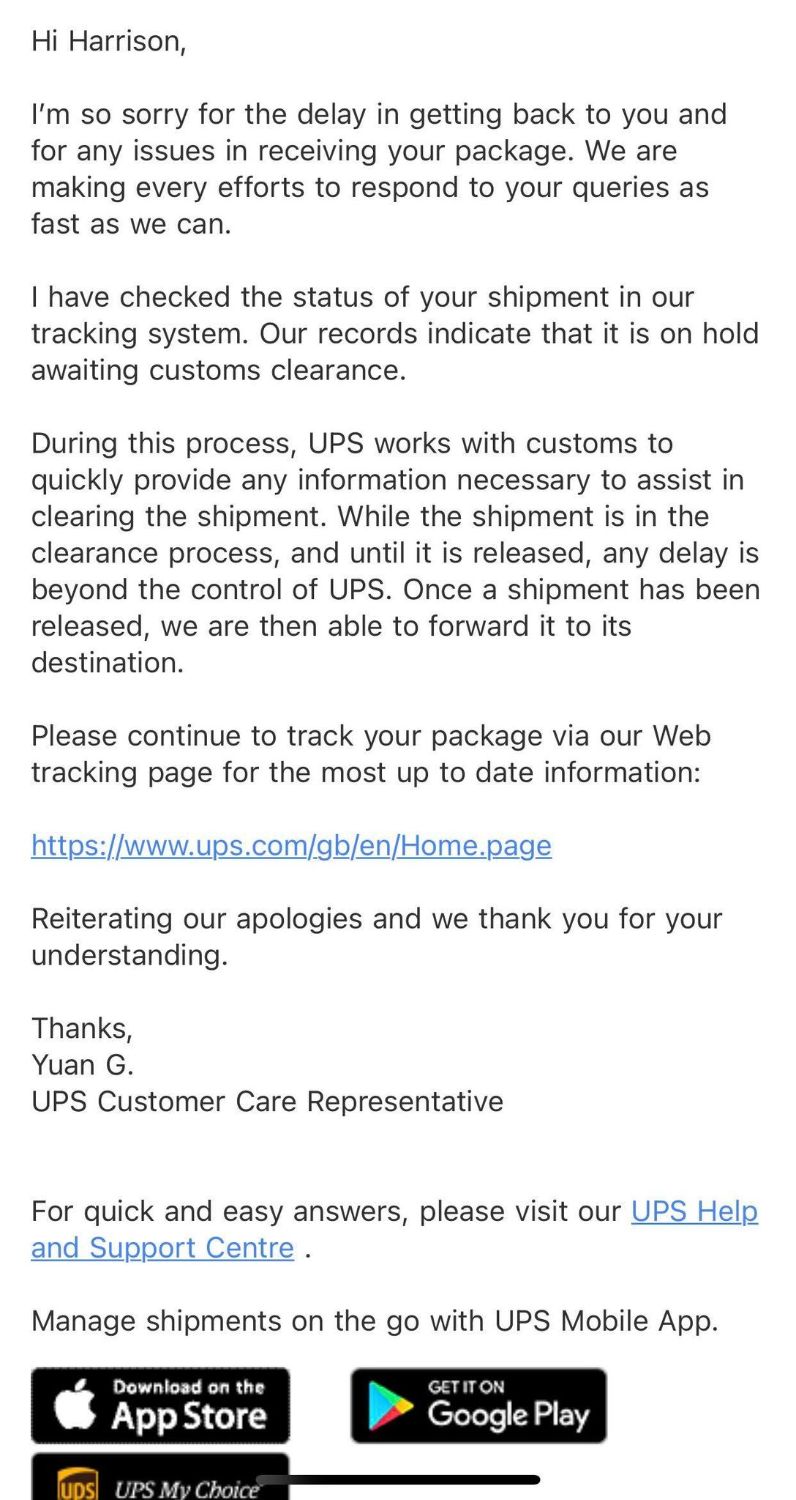Tap the Get it on Google Play badge

478,1405
